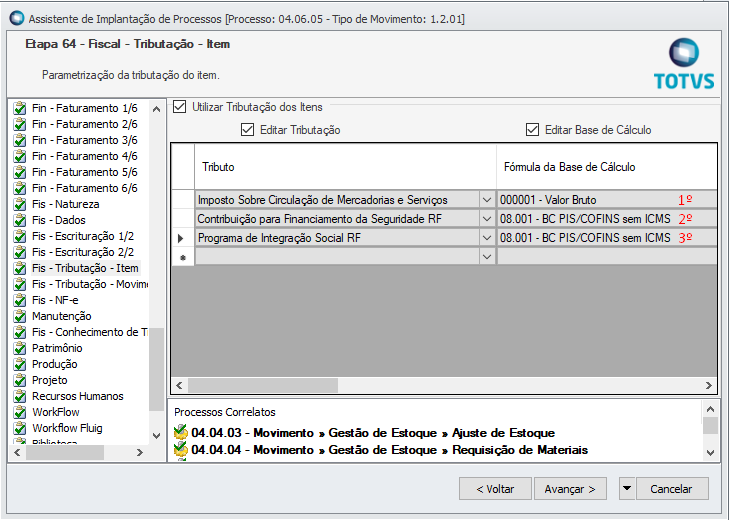Toggle Utilizar Tributação dos Itens checkbox
Image resolution: width=729 pixels, height=520 pixels.
pos(179,107)
